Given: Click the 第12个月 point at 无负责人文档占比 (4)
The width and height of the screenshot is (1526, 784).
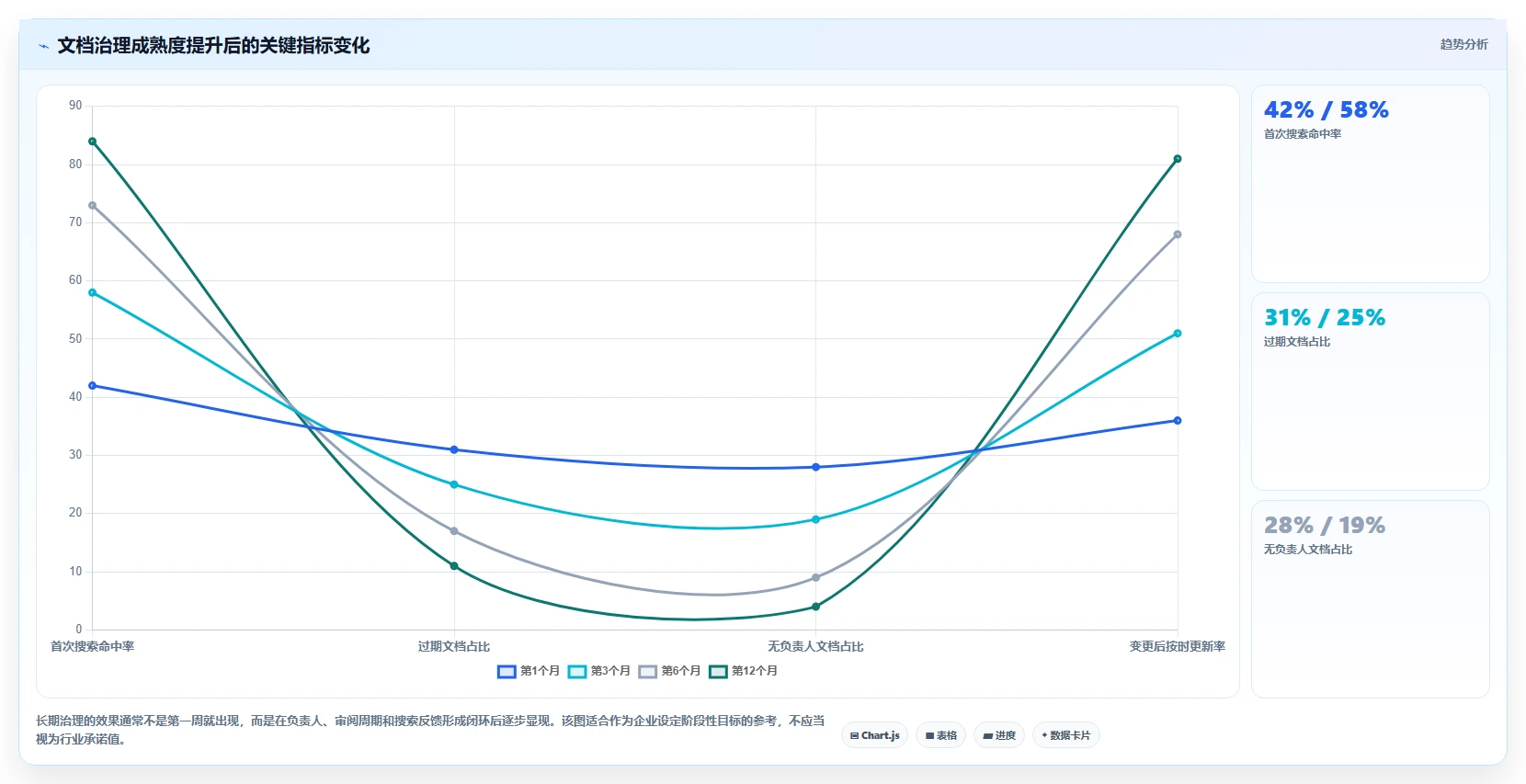Looking at the screenshot, I should [x=815, y=607].
